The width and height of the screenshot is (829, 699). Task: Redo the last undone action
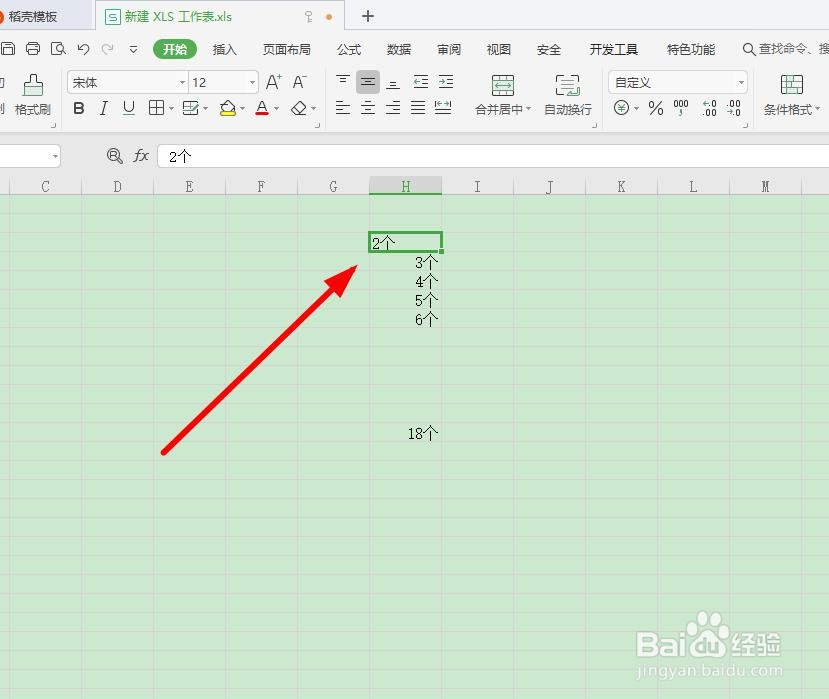coord(107,49)
